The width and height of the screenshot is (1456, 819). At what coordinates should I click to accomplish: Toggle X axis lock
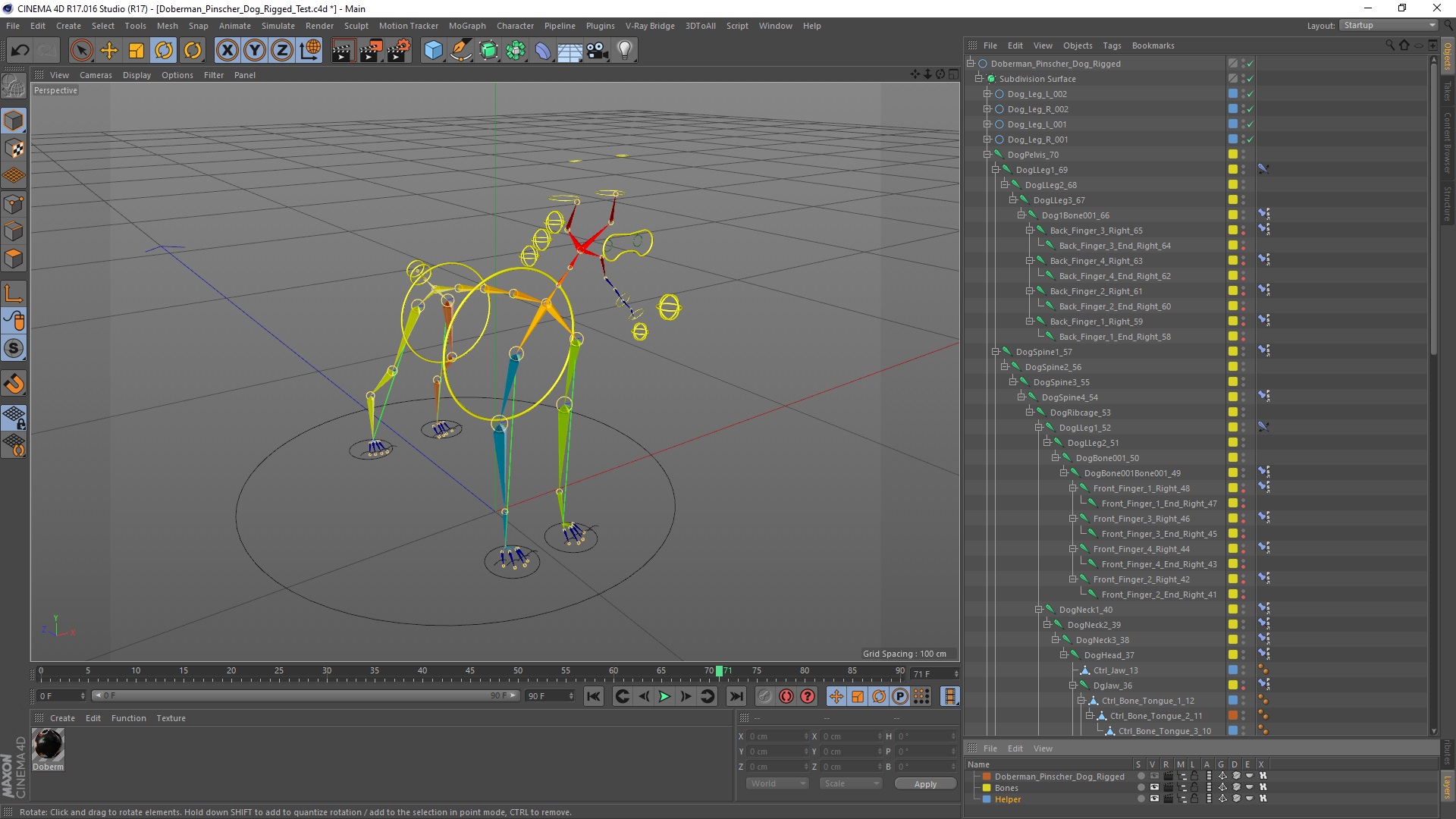click(x=227, y=51)
